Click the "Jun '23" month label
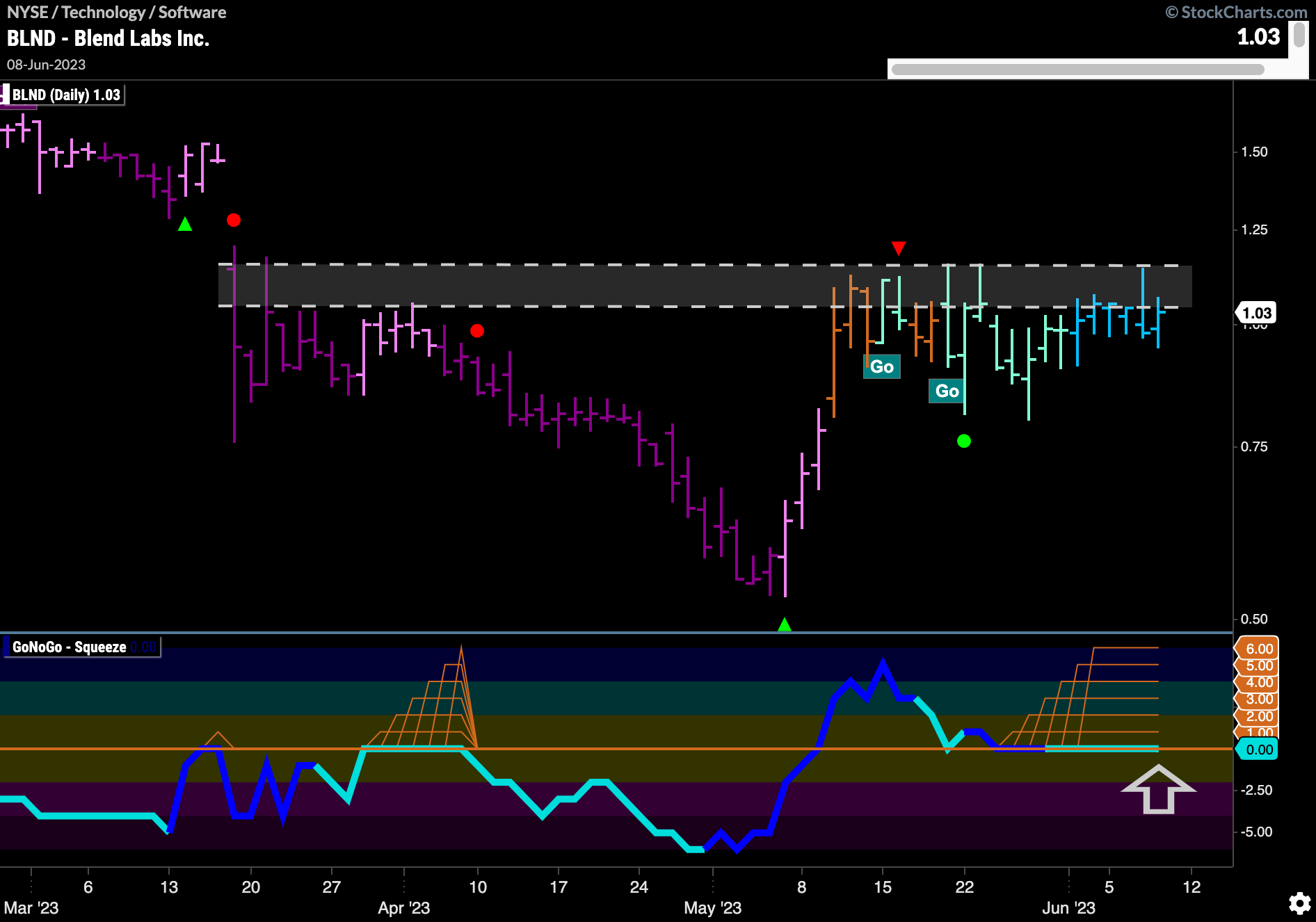The image size is (1316, 922). coord(1068,908)
